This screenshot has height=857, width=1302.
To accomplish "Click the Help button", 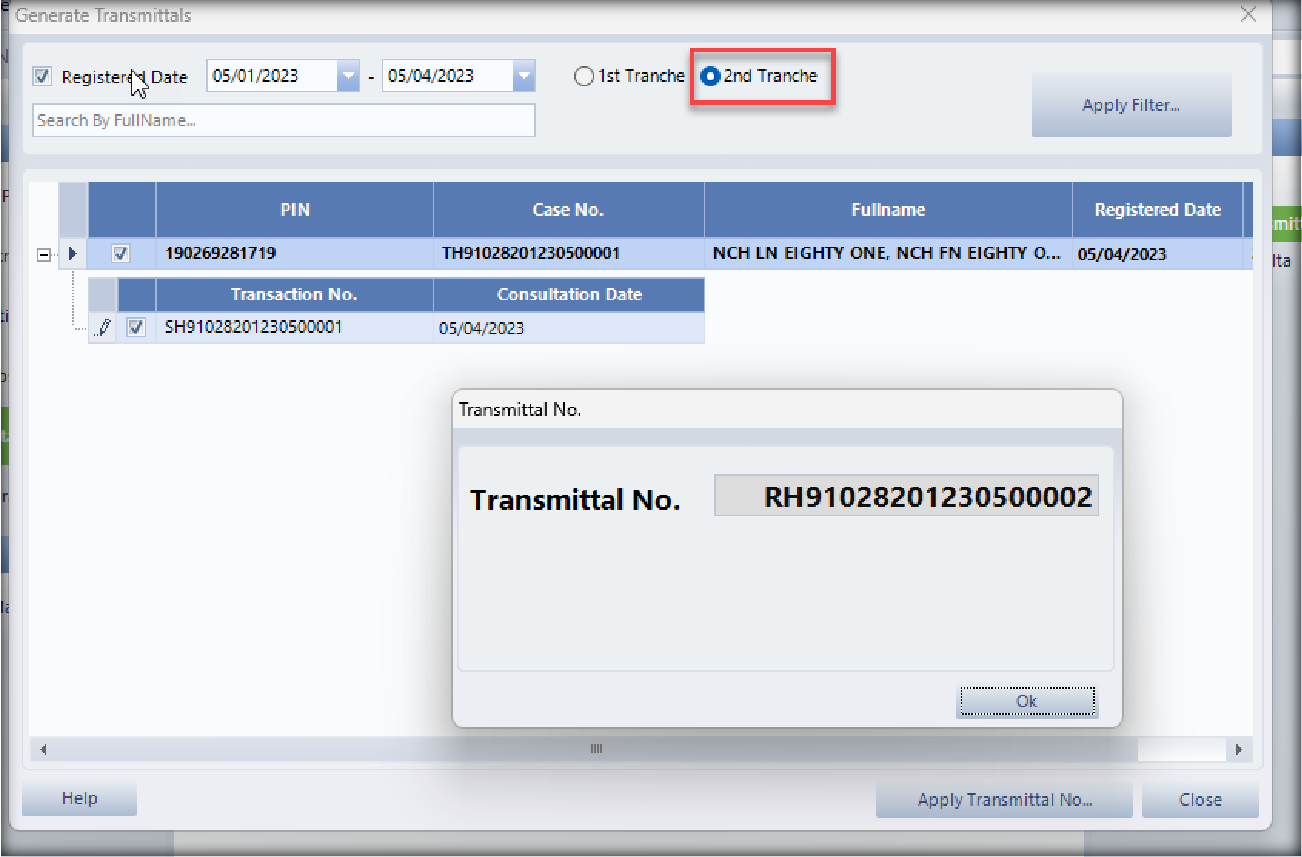I will 79,798.
